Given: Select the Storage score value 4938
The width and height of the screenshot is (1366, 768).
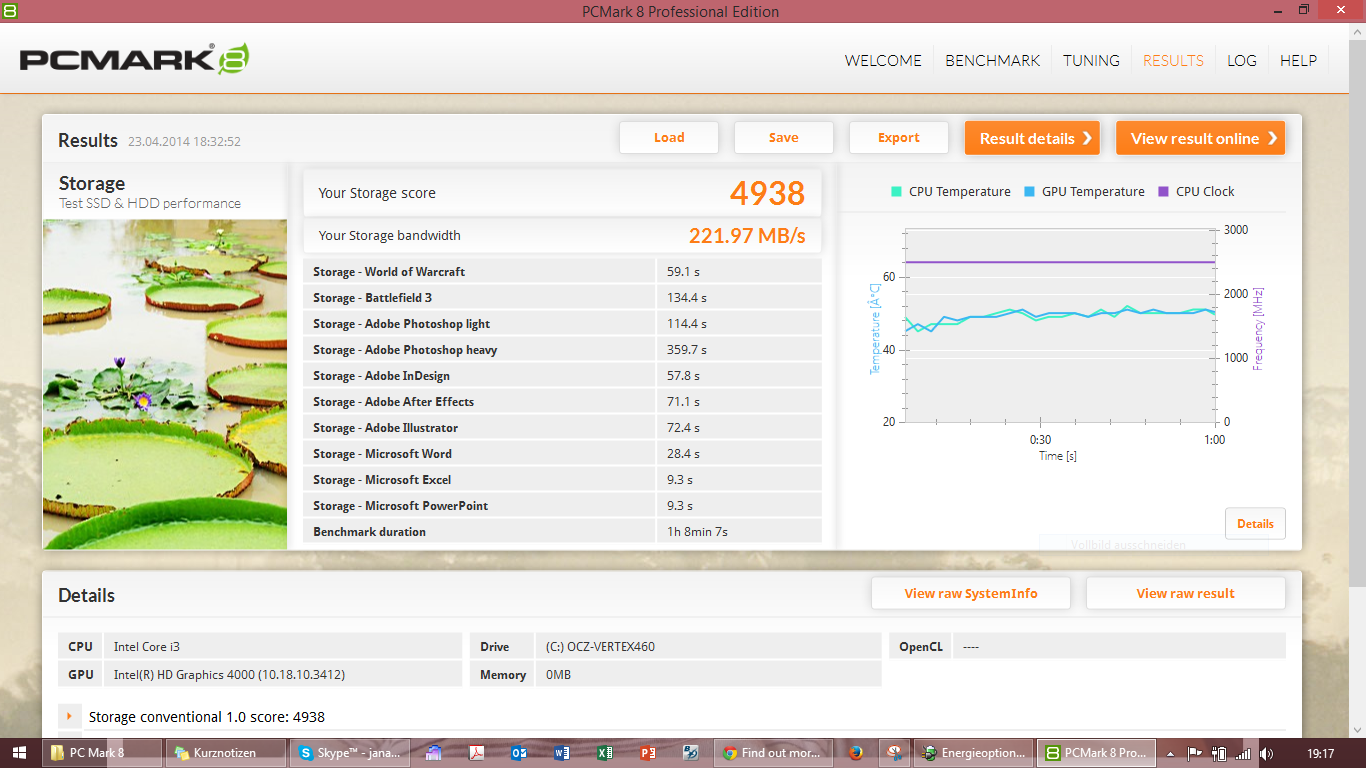Looking at the screenshot, I should [x=767, y=193].
